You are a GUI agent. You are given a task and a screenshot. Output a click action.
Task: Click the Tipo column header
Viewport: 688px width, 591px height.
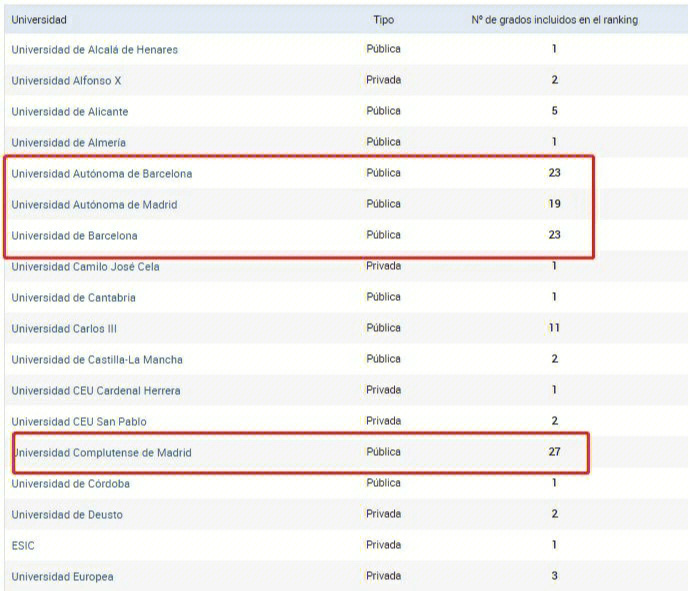[x=383, y=20]
